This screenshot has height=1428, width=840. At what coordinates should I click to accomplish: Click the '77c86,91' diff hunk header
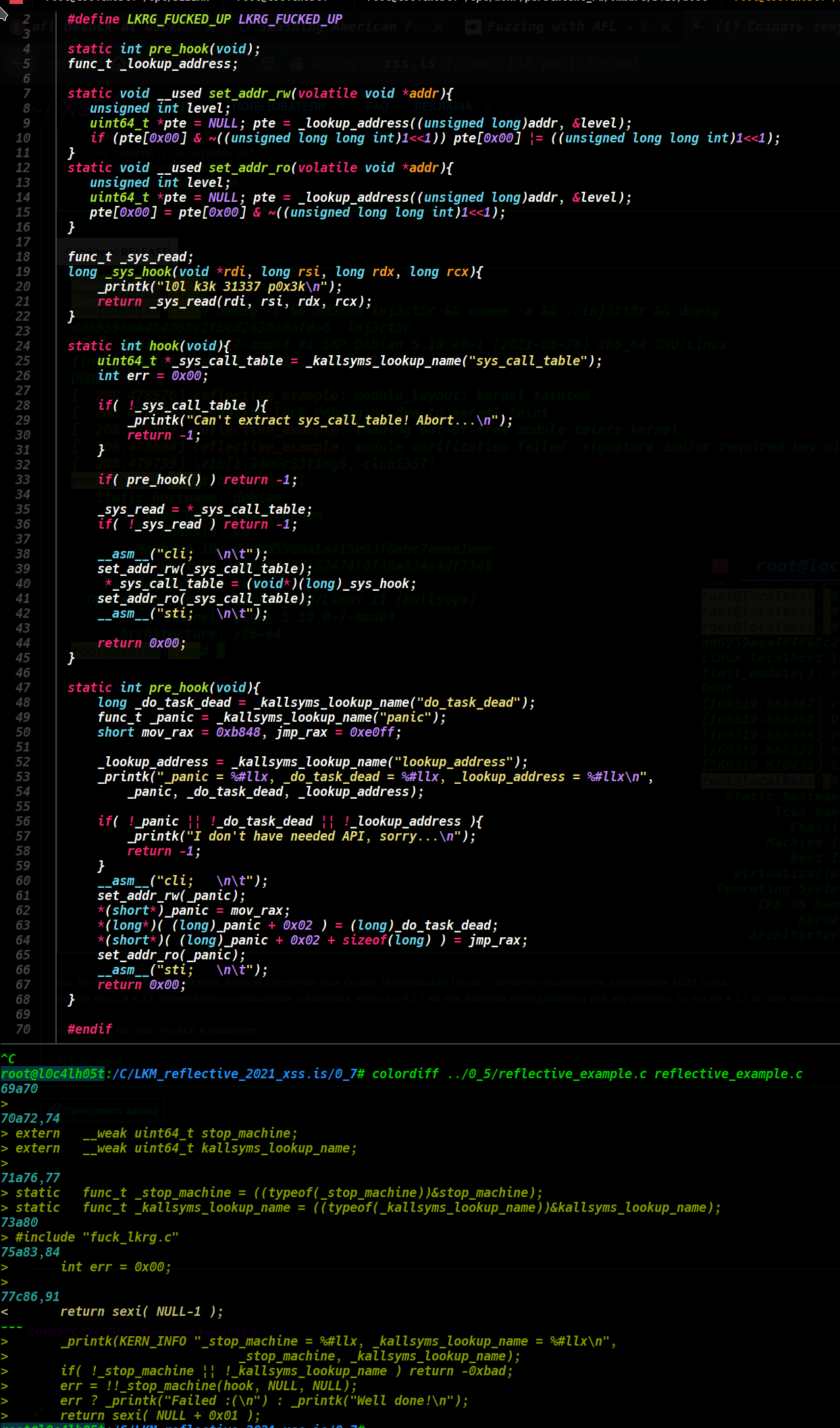[30, 1296]
